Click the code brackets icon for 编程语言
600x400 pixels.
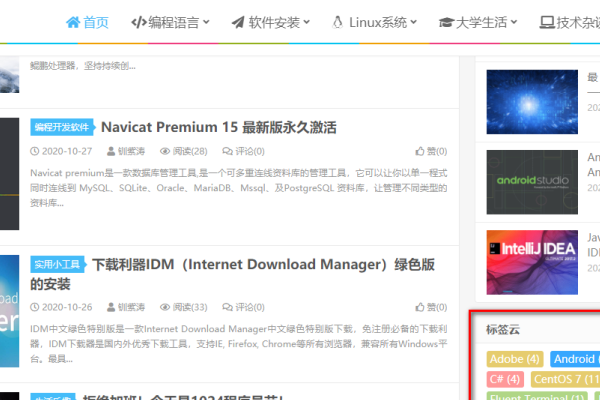pyautogui.click(x=140, y=21)
